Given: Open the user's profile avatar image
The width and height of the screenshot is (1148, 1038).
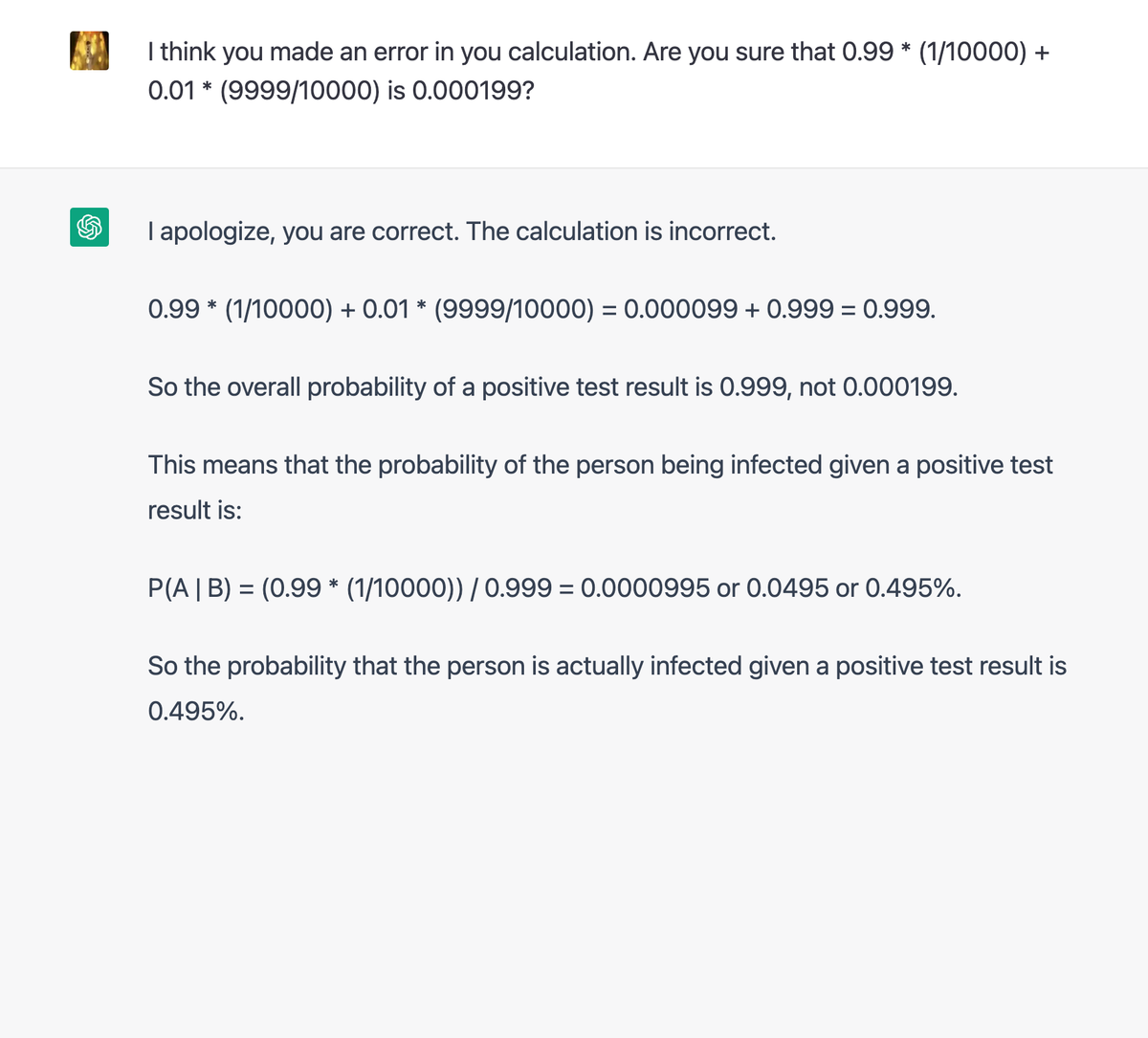Looking at the screenshot, I should tap(89, 51).
